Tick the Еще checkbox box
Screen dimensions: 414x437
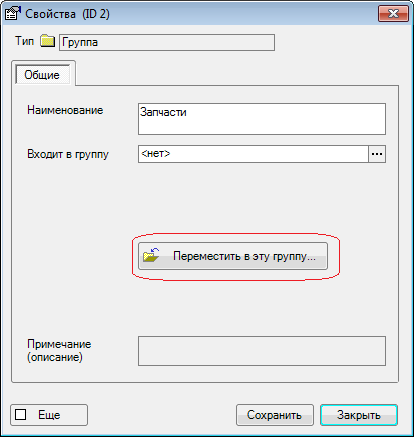[x=21, y=415]
